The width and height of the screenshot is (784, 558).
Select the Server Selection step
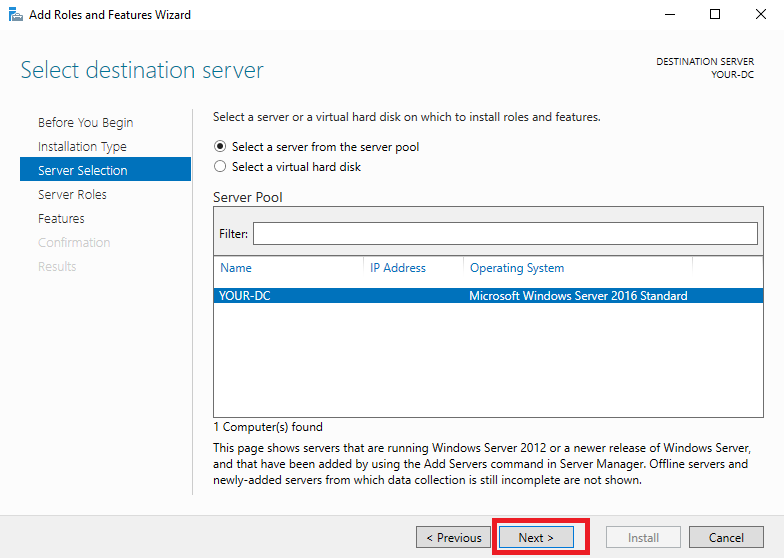coord(106,169)
